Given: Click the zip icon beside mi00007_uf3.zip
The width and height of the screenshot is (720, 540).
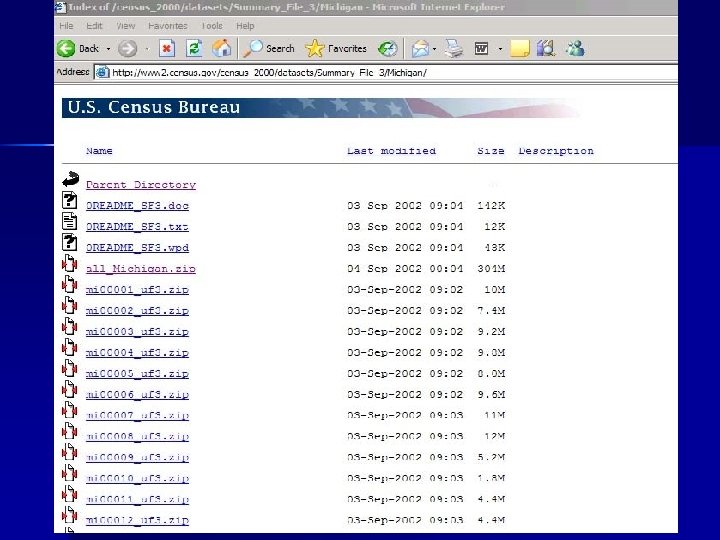Looking at the screenshot, I should click(x=69, y=410).
